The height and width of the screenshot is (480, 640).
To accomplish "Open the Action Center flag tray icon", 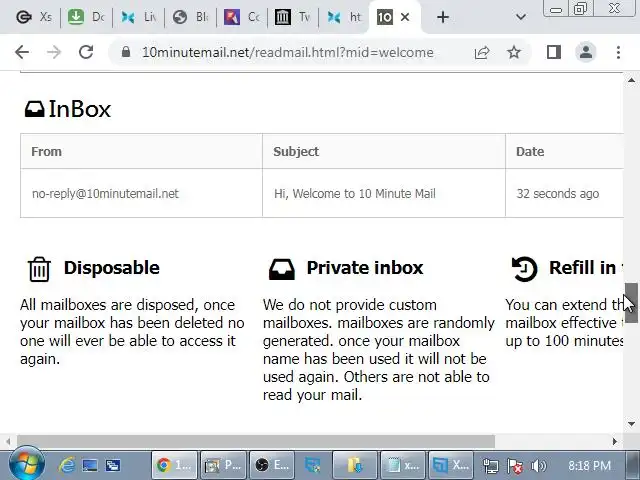I will [x=515, y=466].
